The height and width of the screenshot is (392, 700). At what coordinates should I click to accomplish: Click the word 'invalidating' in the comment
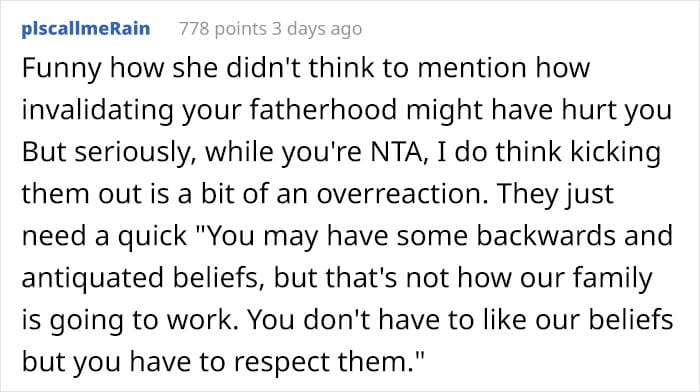pyautogui.click(x=97, y=111)
